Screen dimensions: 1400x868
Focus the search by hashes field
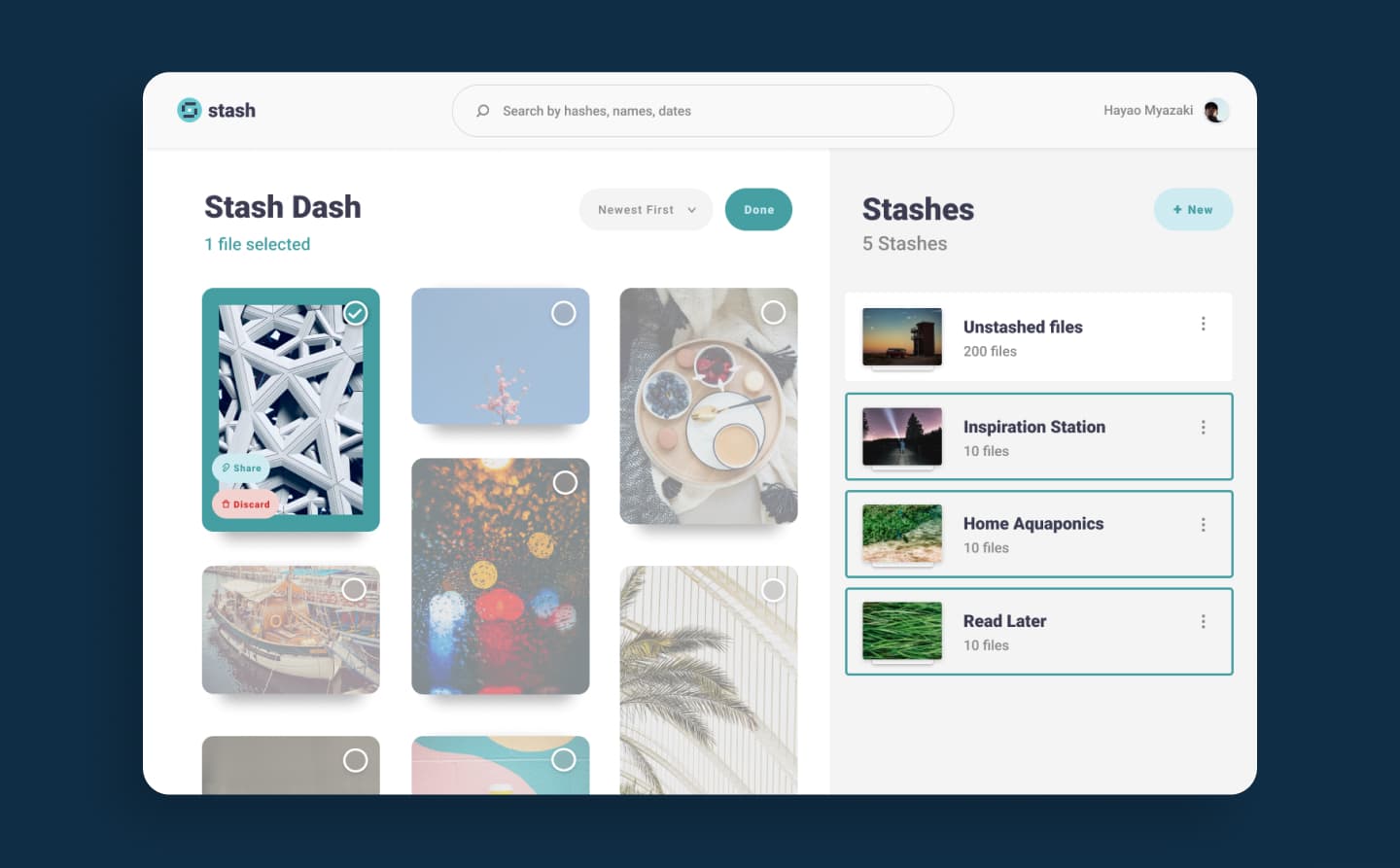(702, 111)
